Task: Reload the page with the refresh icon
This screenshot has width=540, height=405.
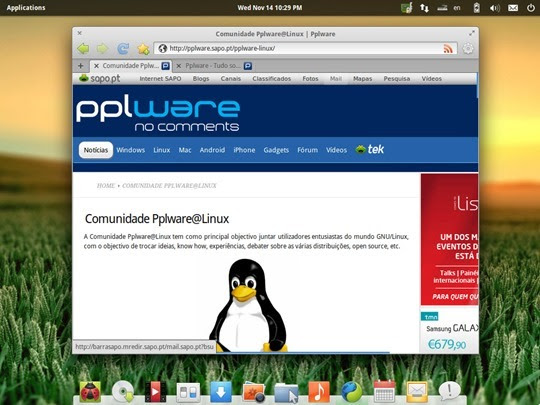Action: [x=123, y=49]
